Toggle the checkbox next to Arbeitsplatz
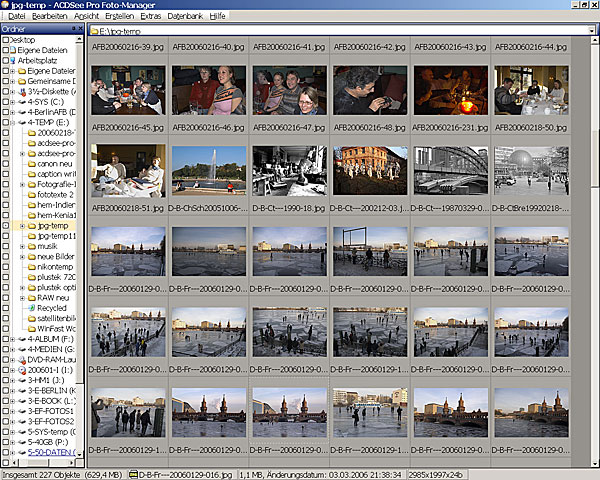 click(4, 60)
